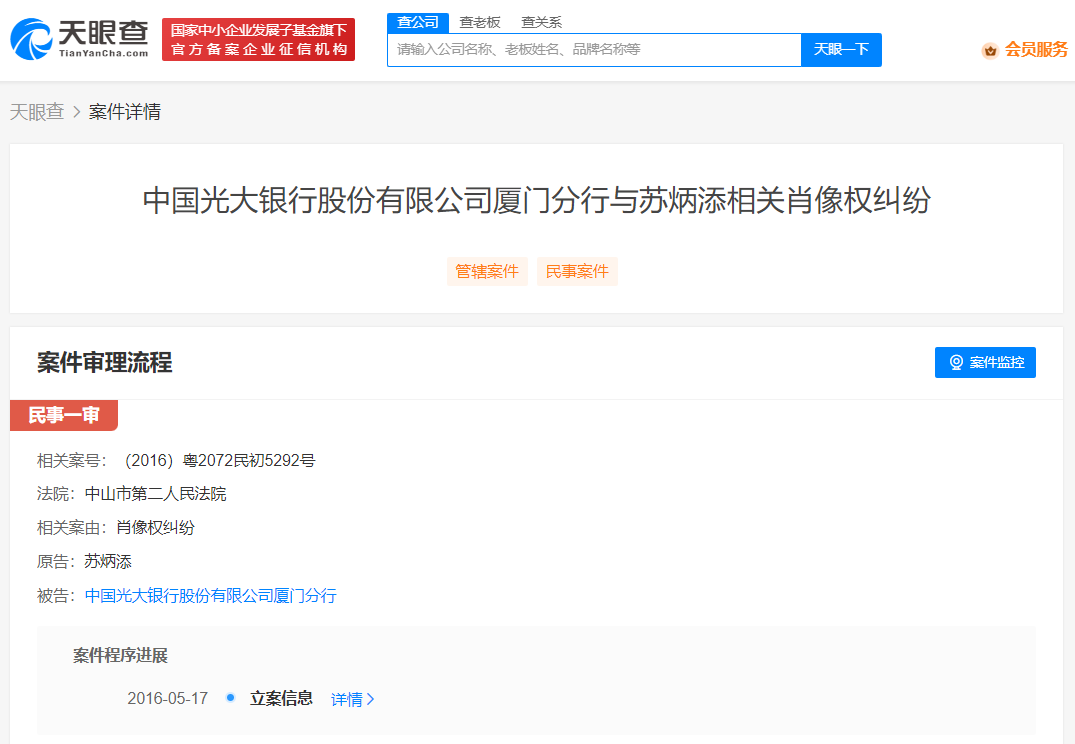Click the 民事一审 stage label

64,416
